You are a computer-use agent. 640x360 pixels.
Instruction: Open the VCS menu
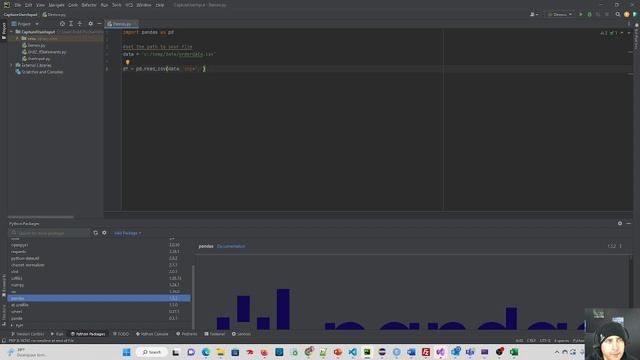click(129, 5)
